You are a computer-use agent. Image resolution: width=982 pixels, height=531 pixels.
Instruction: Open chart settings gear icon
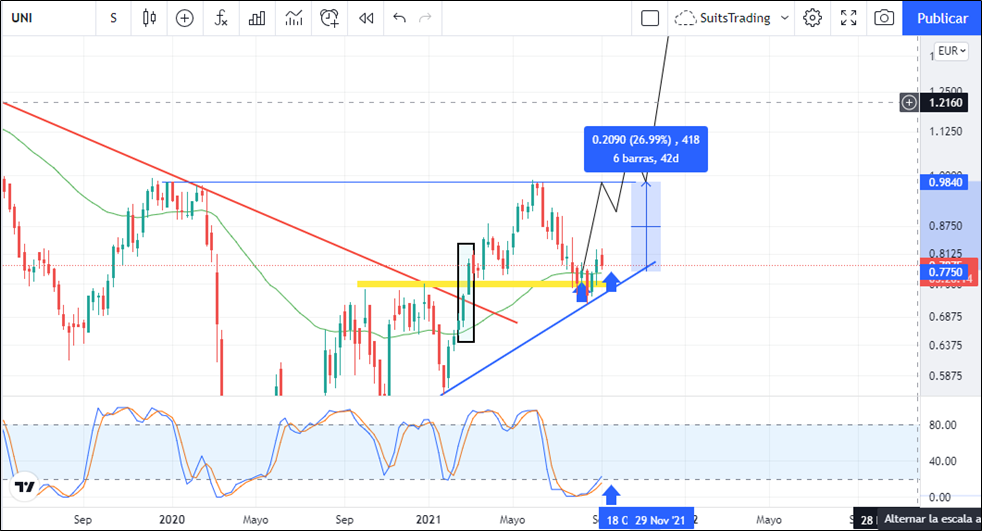(812, 18)
